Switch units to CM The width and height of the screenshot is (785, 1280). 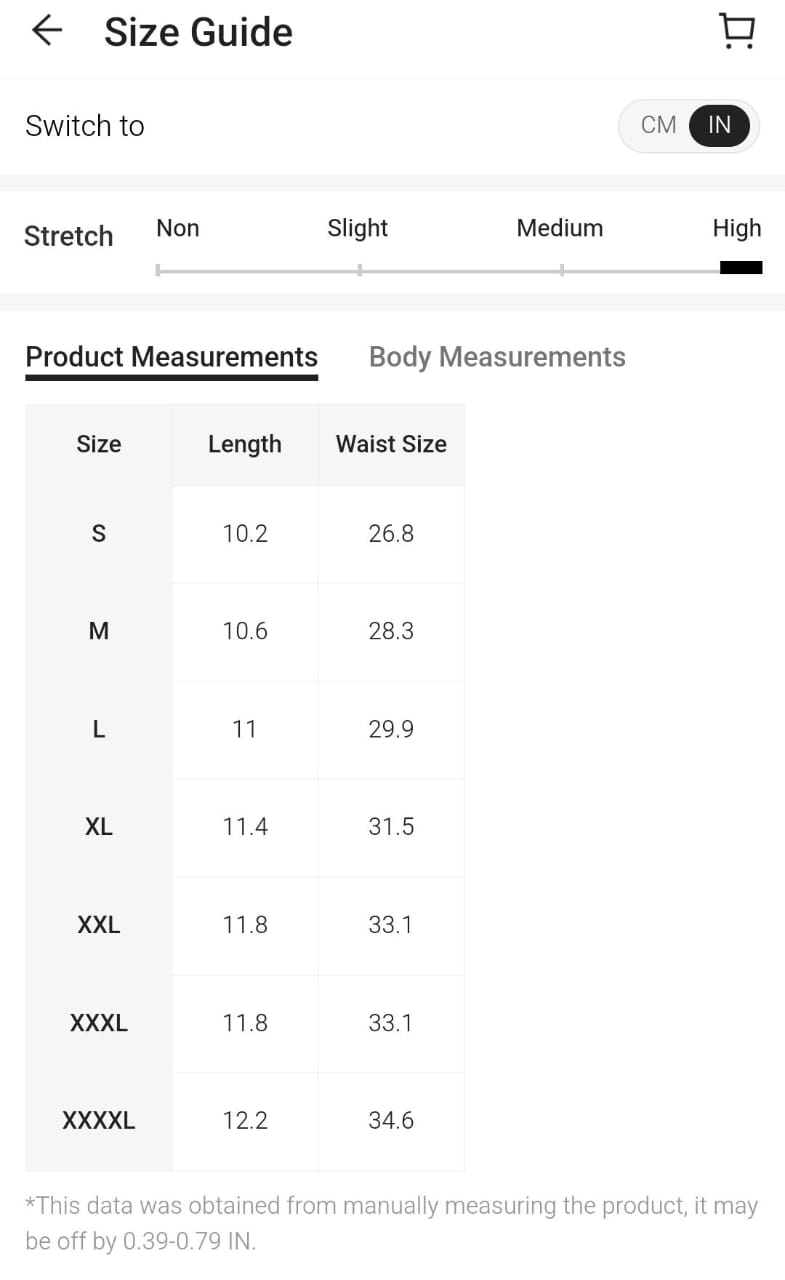coord(658,125)
